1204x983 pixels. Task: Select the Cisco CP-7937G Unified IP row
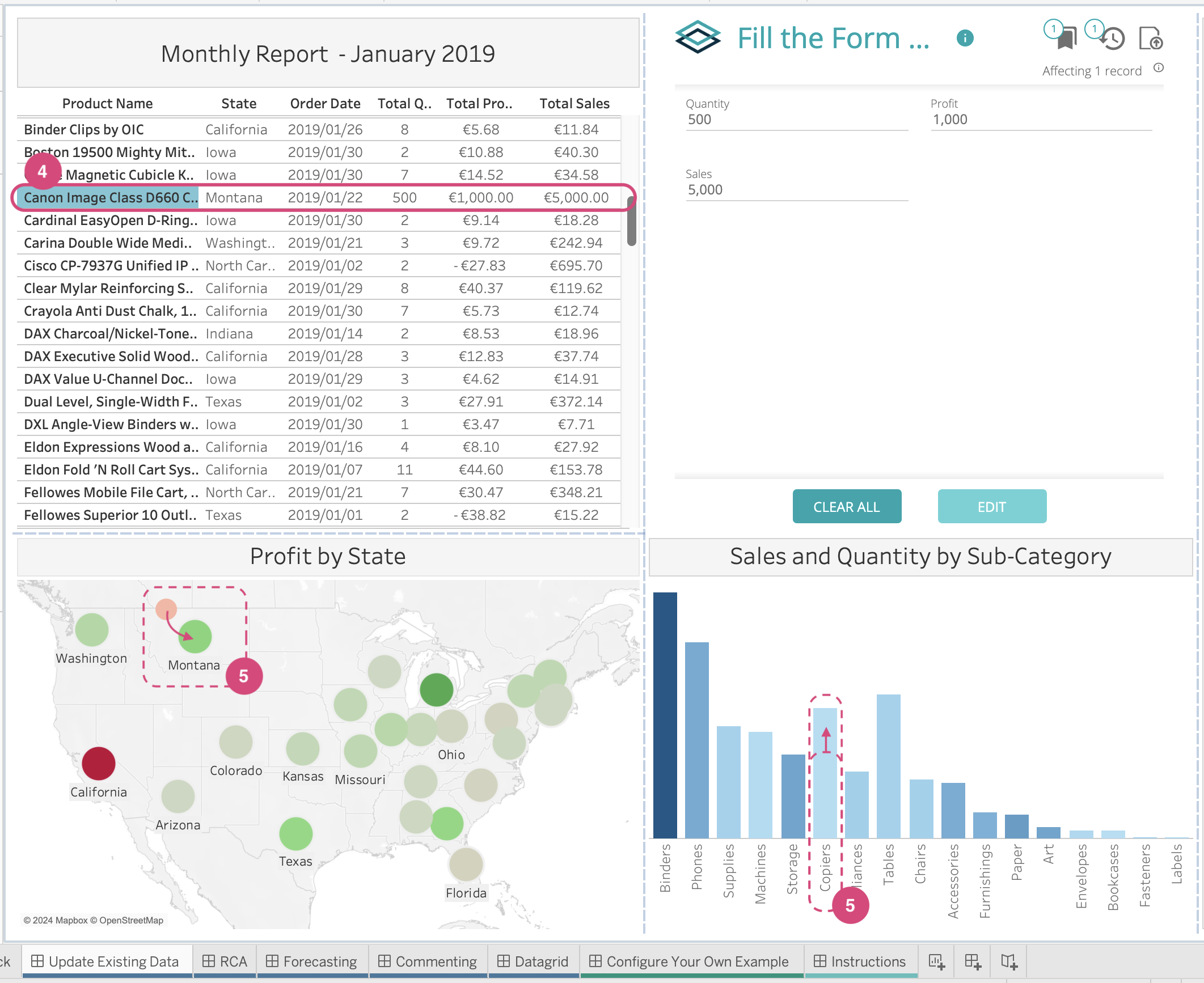pos(319,266)
